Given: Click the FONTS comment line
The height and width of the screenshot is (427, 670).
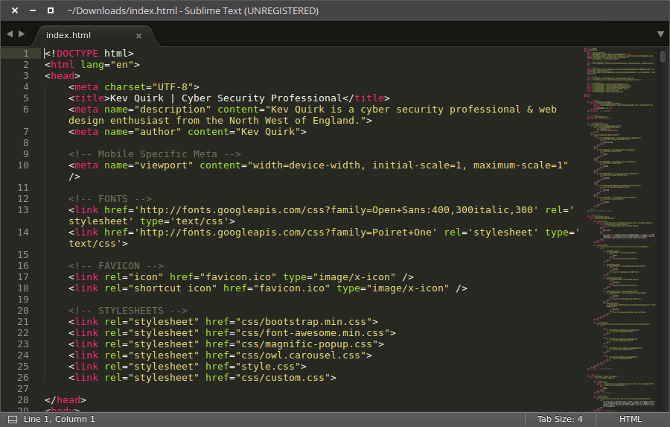Looking at the screenshot, I should click(110, 199).
